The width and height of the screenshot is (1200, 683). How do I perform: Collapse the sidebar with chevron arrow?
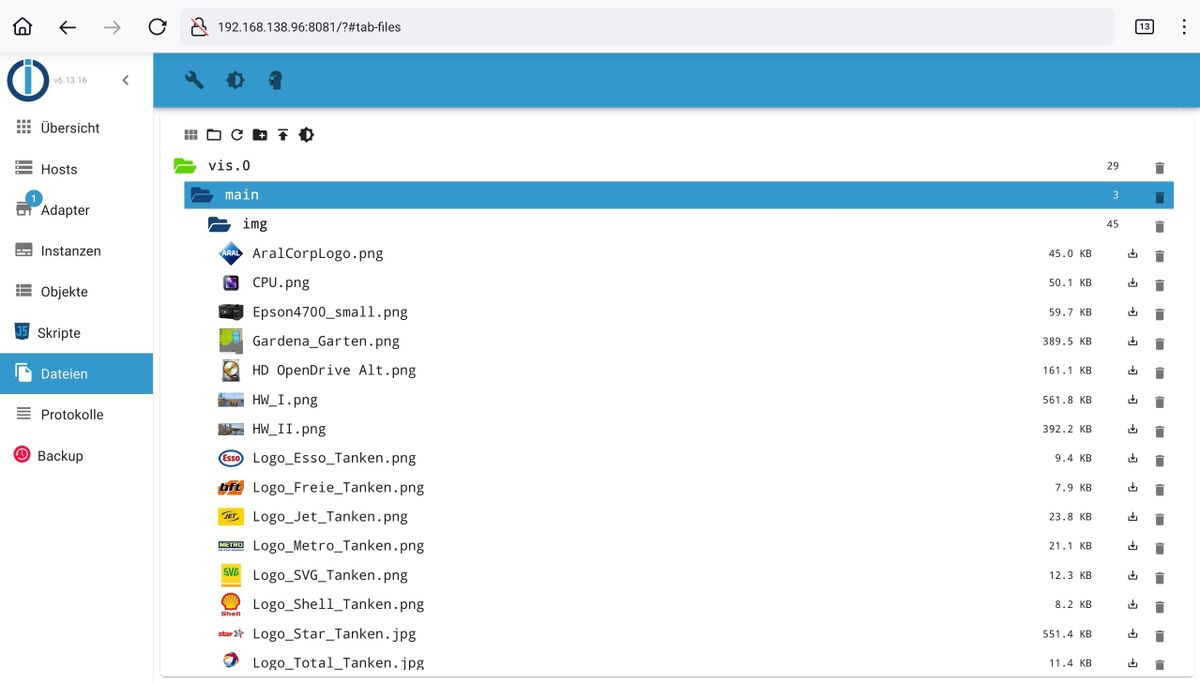coord(125,80)
